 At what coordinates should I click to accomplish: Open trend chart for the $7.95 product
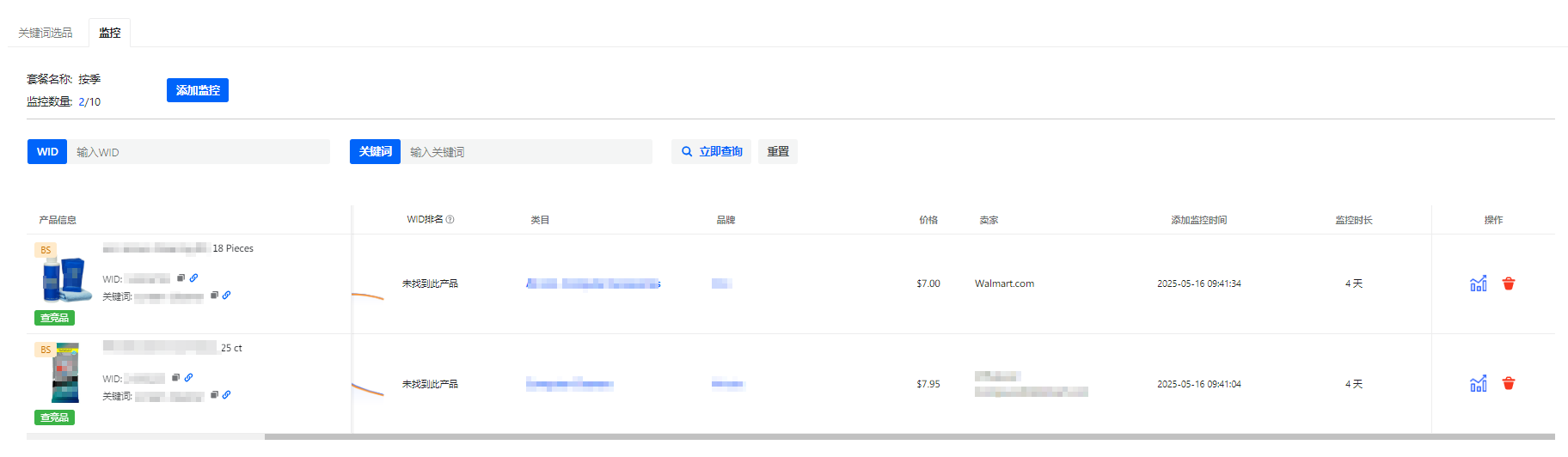click(x=1478, y=384)
